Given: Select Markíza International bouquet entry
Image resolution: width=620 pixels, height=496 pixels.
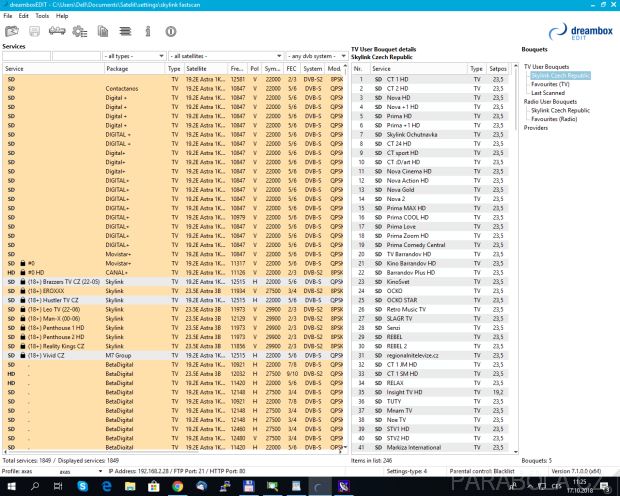Looking at the screenshot, I should coord(430,447).
